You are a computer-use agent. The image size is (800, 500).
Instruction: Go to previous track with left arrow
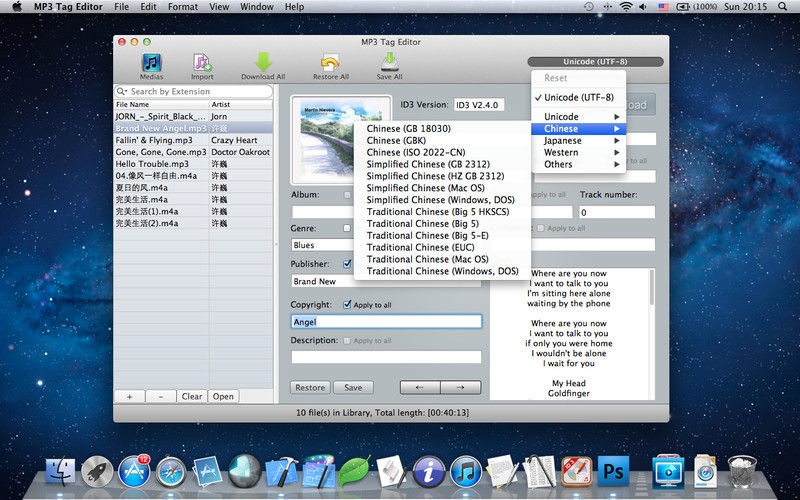click(x=420, y=388)
